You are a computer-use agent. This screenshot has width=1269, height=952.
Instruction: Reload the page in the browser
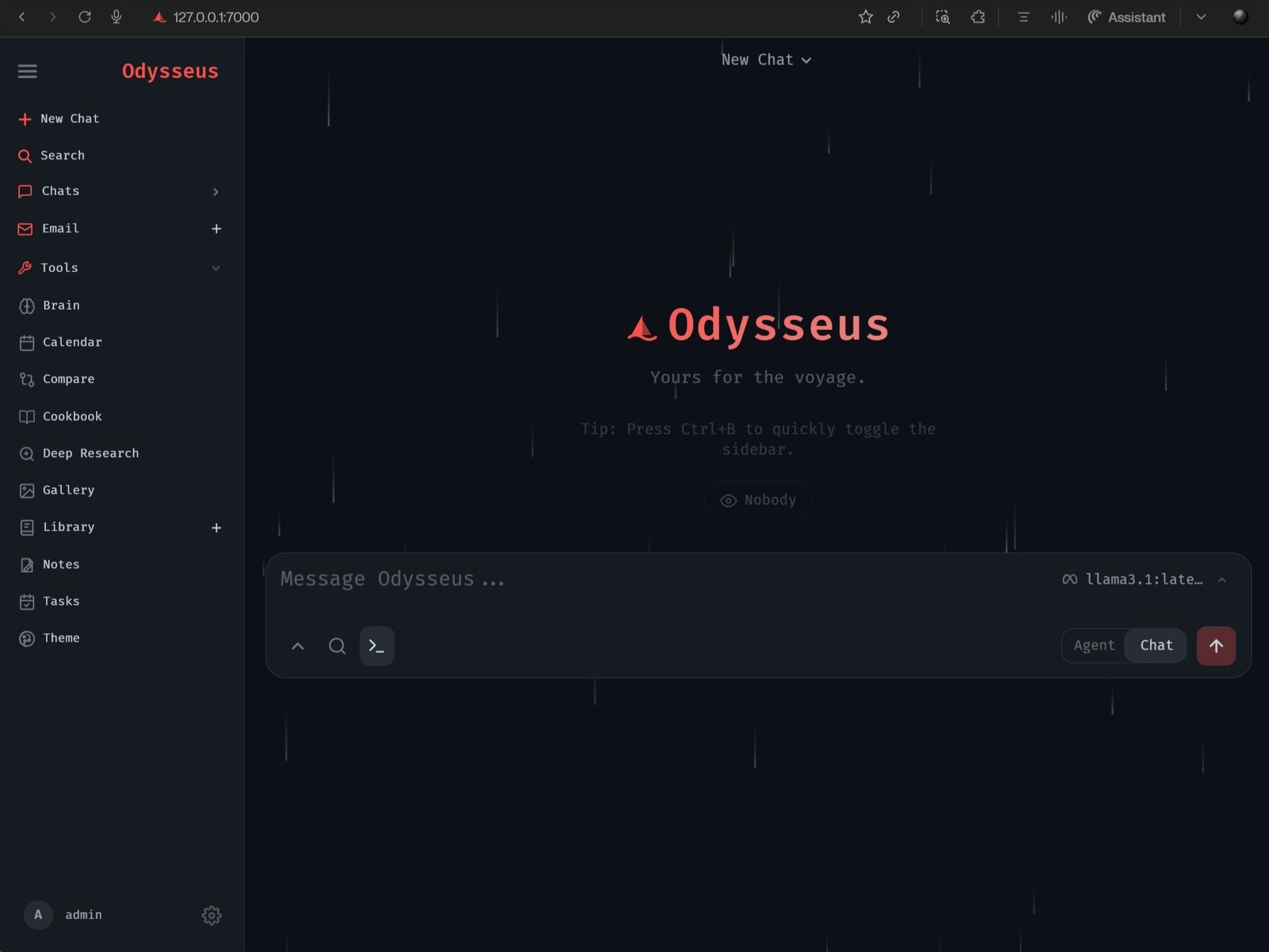85,17
